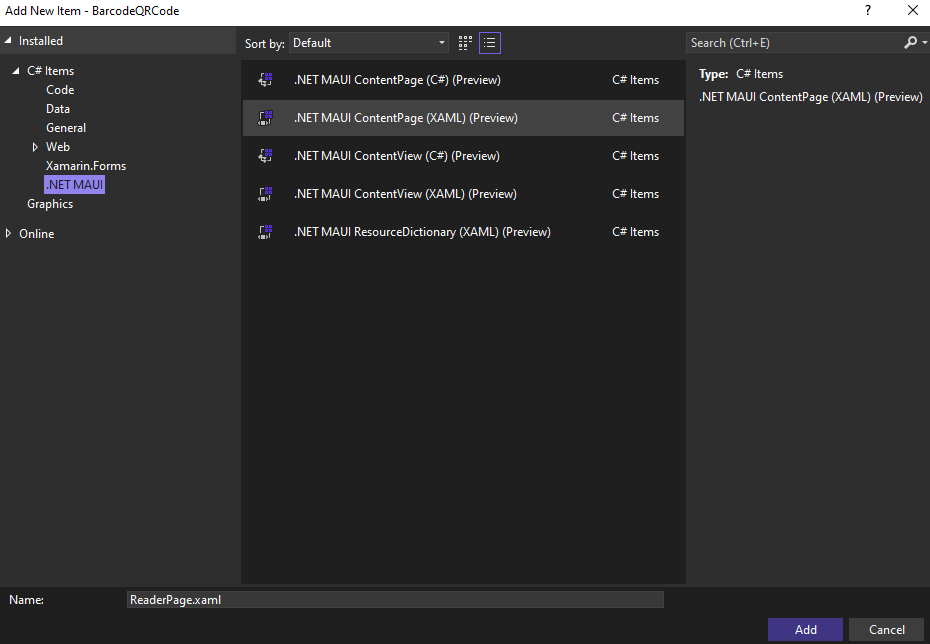
Task: Select the Xamarin.Forms category
Action: 86,165
